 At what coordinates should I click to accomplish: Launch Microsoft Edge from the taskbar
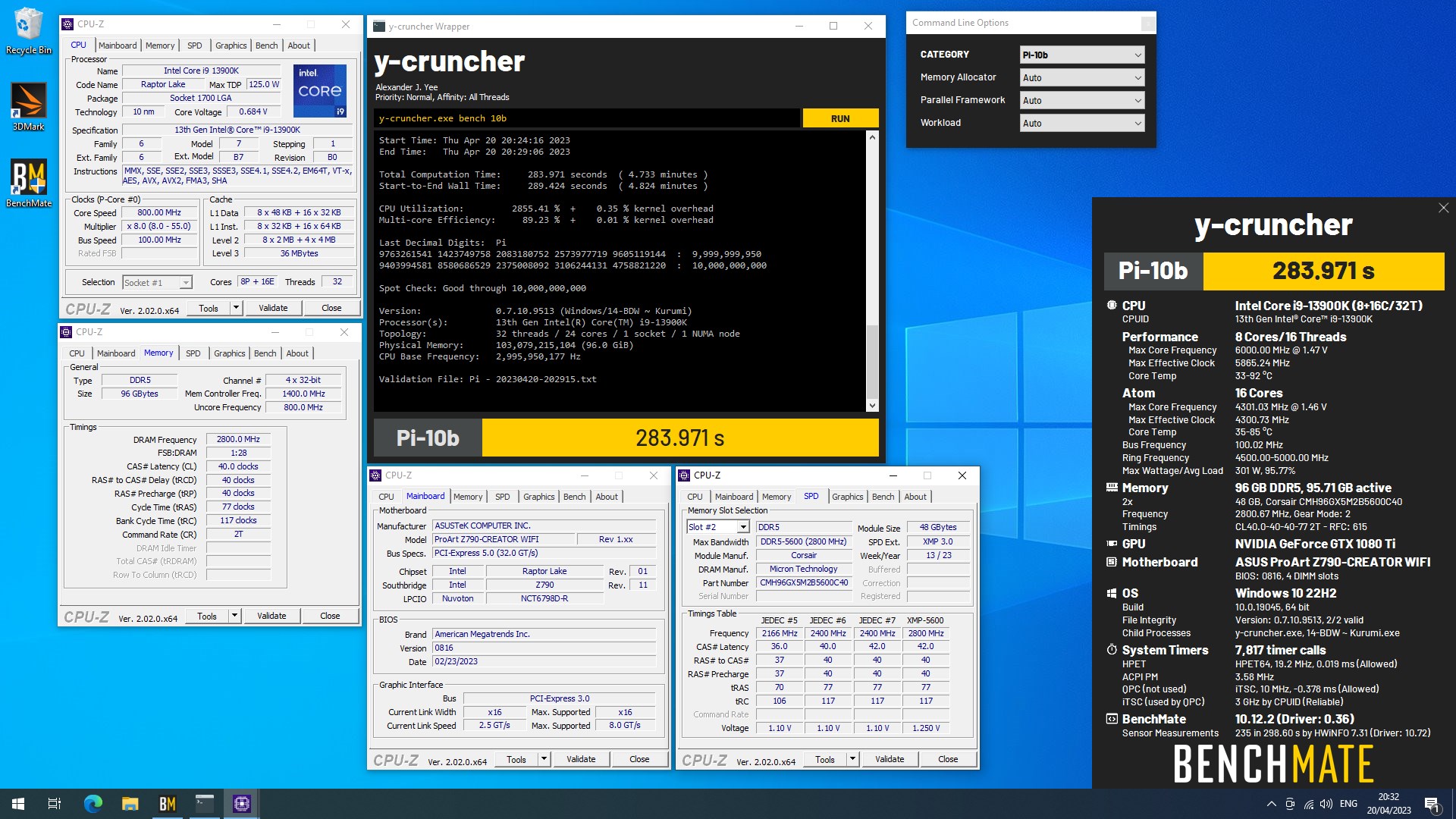point(93,804)
